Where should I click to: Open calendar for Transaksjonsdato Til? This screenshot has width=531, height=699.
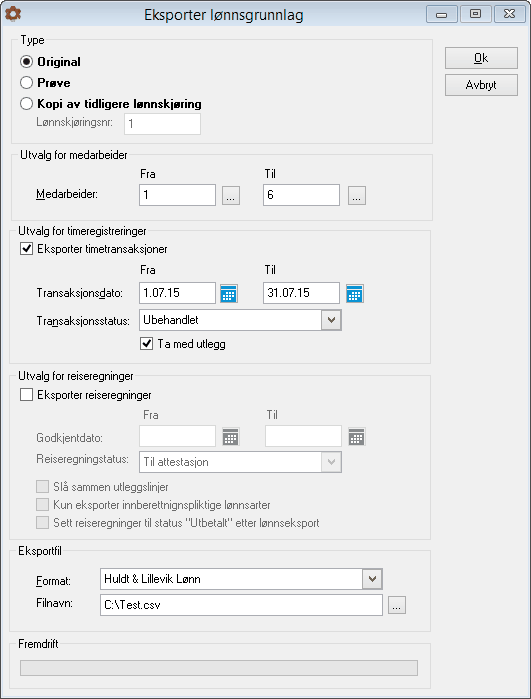pos(355,293)
